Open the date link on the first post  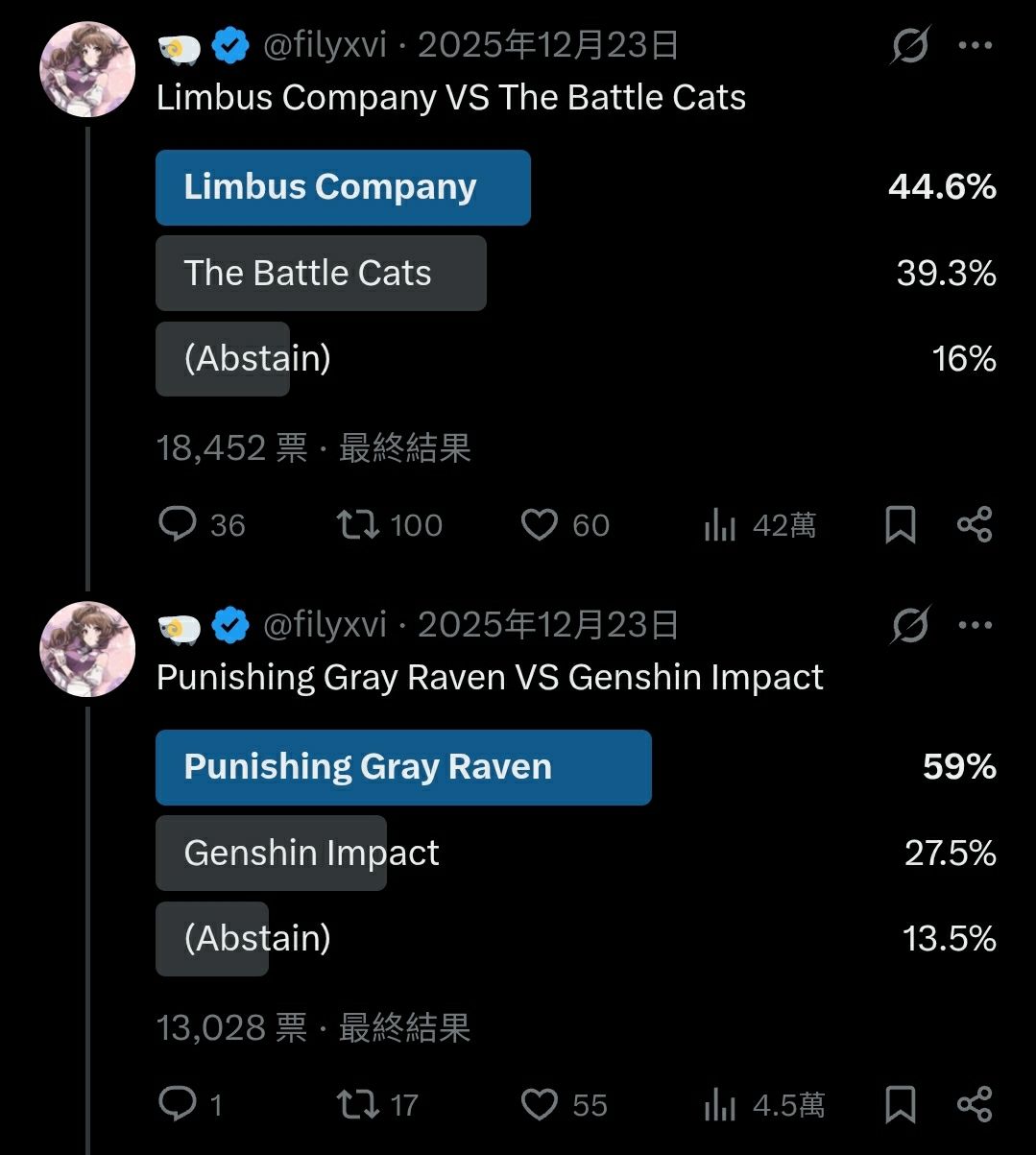coord(548,45)
